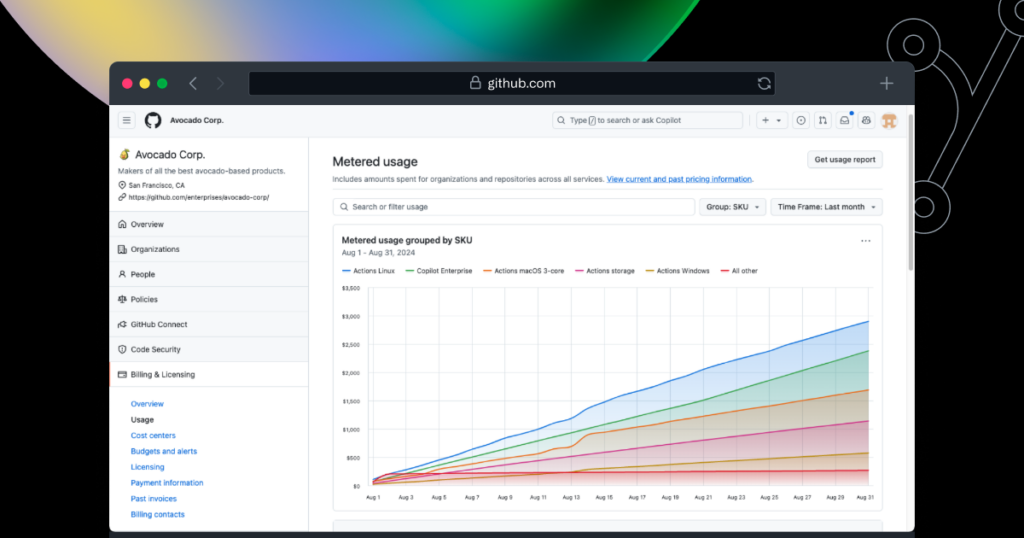The height and width of the screenshot is (538, 1024).
Task: Open the People sidebar item
Action: pyautogui.click(x=209, y=274)
